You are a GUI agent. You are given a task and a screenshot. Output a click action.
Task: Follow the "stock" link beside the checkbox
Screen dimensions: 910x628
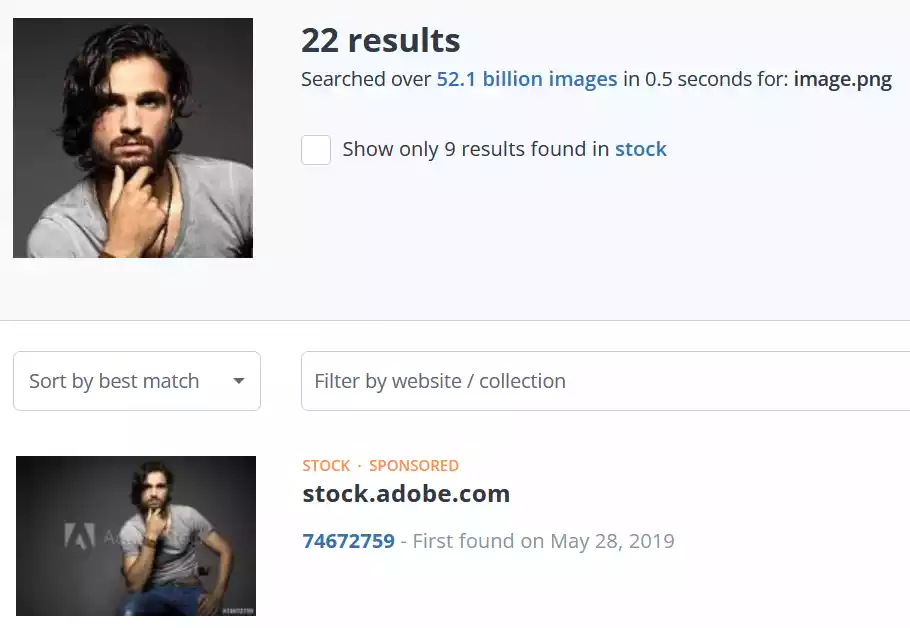point(640,150)
